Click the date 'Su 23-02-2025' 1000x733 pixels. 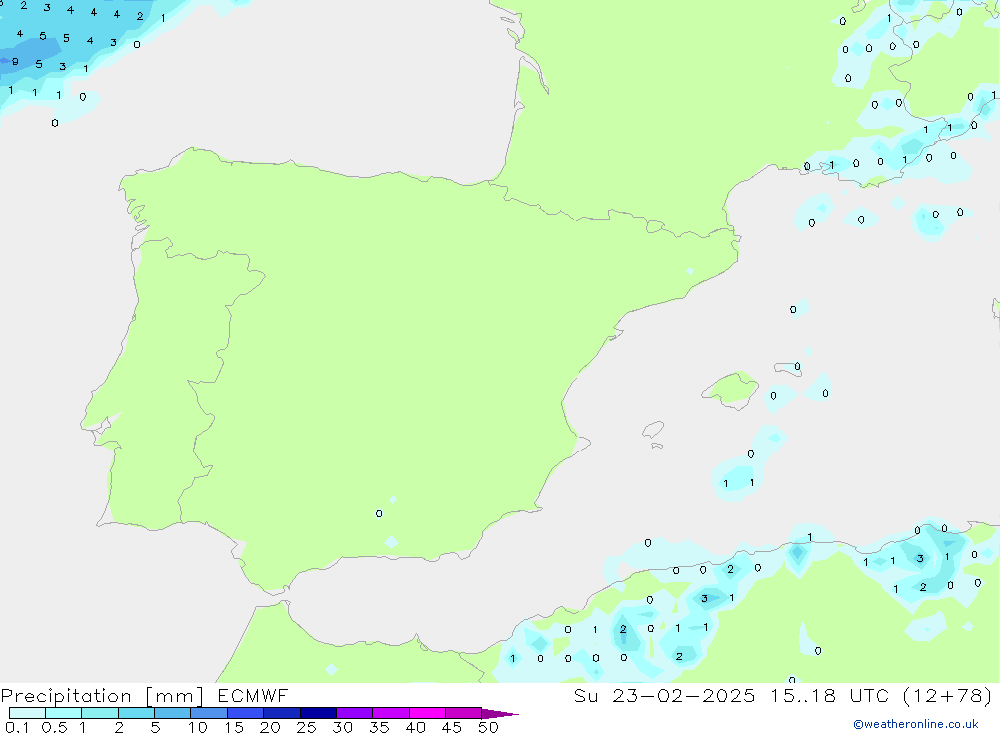point(664,695)
